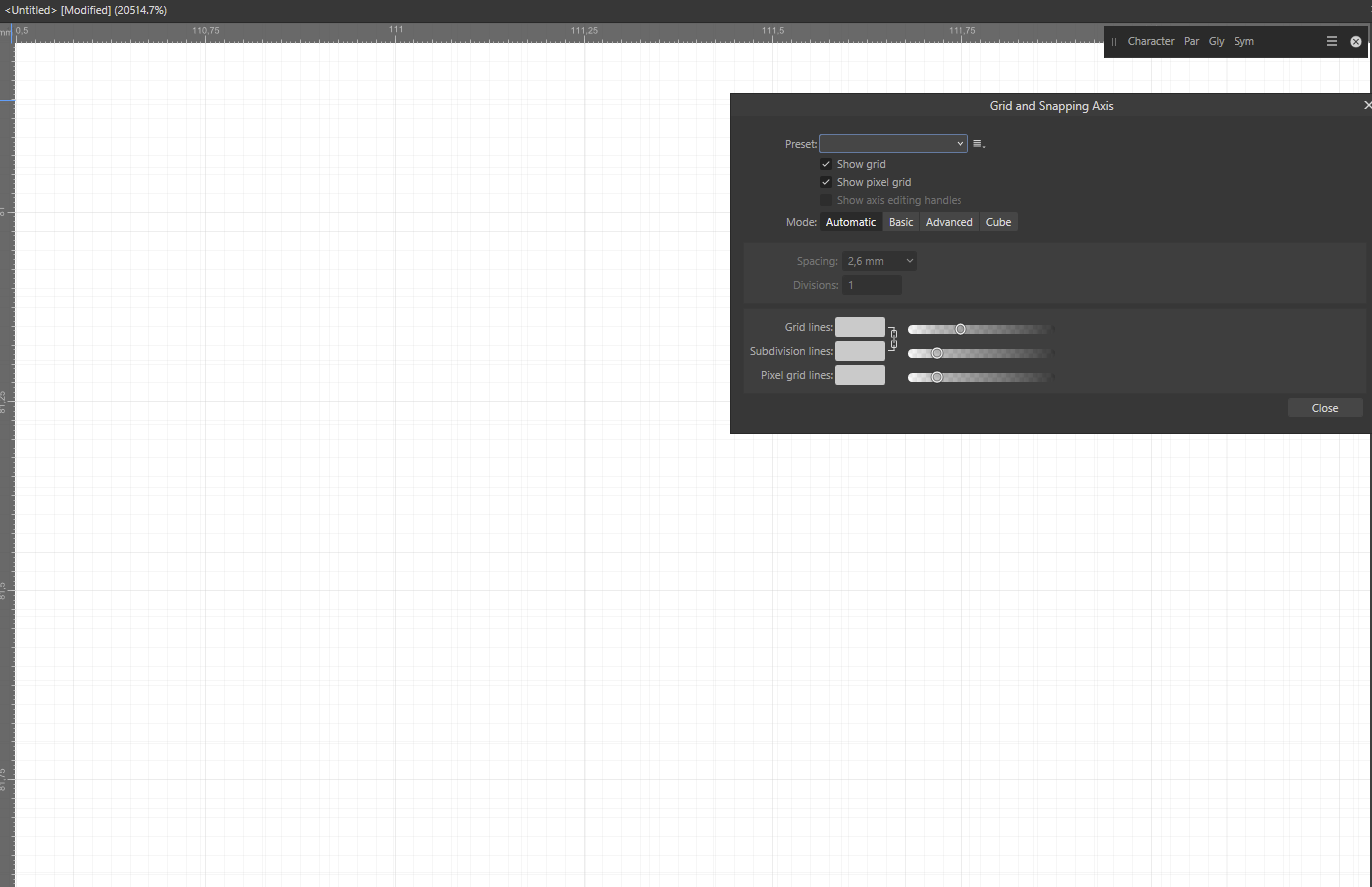Switch to Basic grid mode

[901, 222]
